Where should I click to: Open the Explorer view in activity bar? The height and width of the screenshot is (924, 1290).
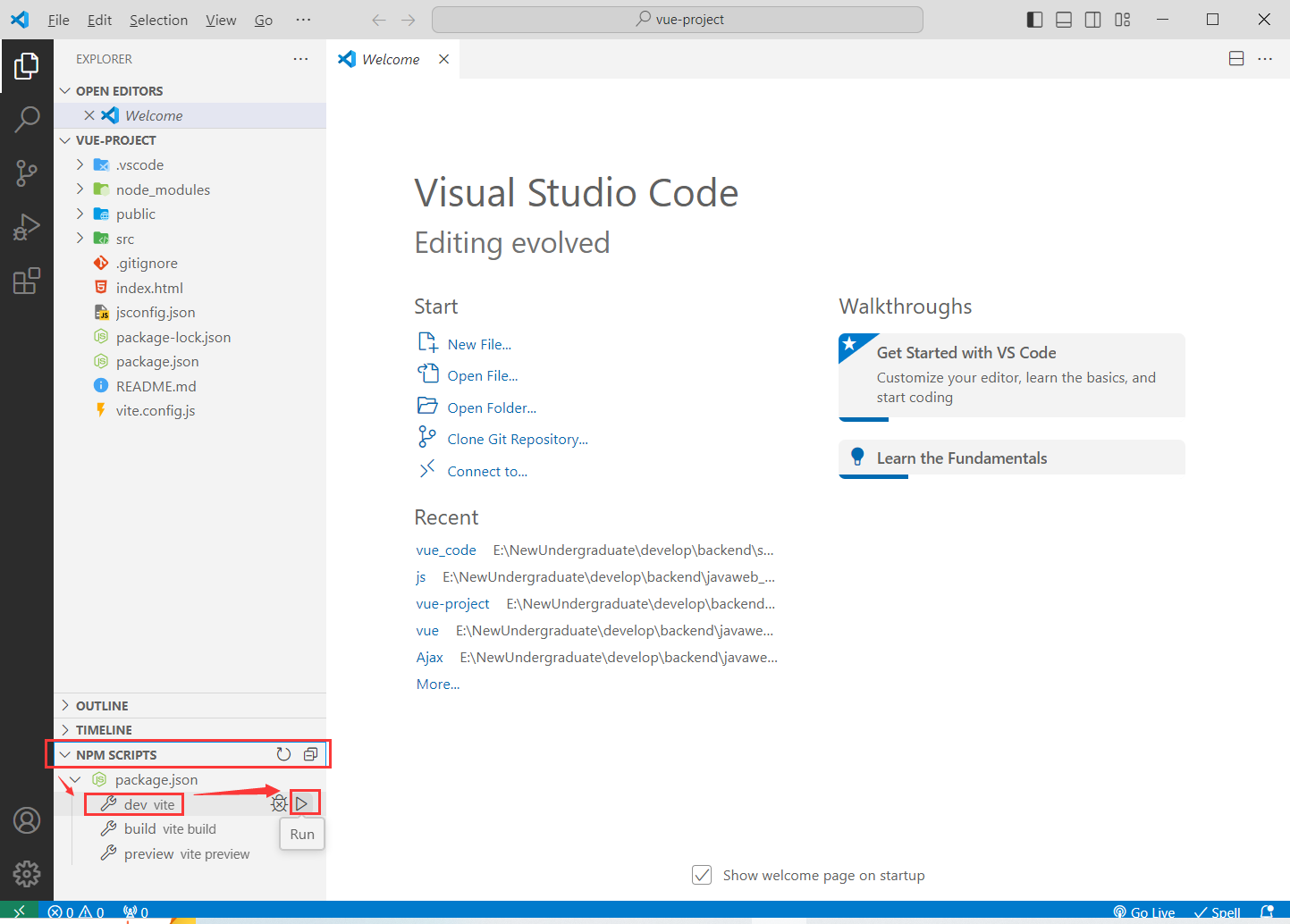point(27,65)
